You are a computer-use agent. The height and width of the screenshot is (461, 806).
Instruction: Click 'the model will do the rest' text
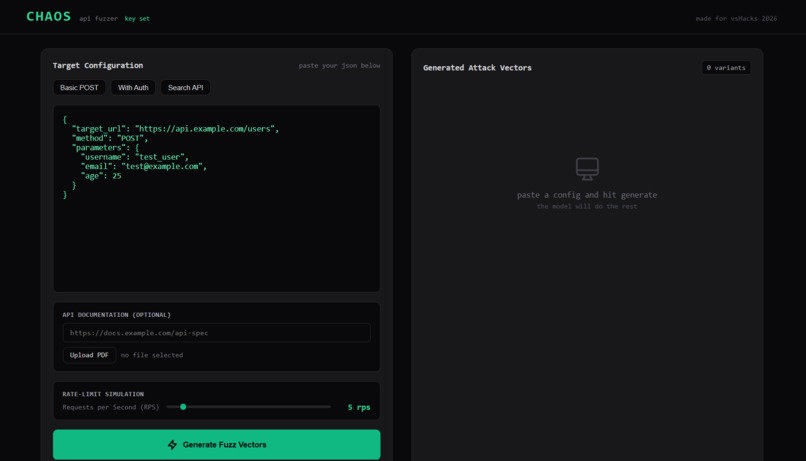587,206
